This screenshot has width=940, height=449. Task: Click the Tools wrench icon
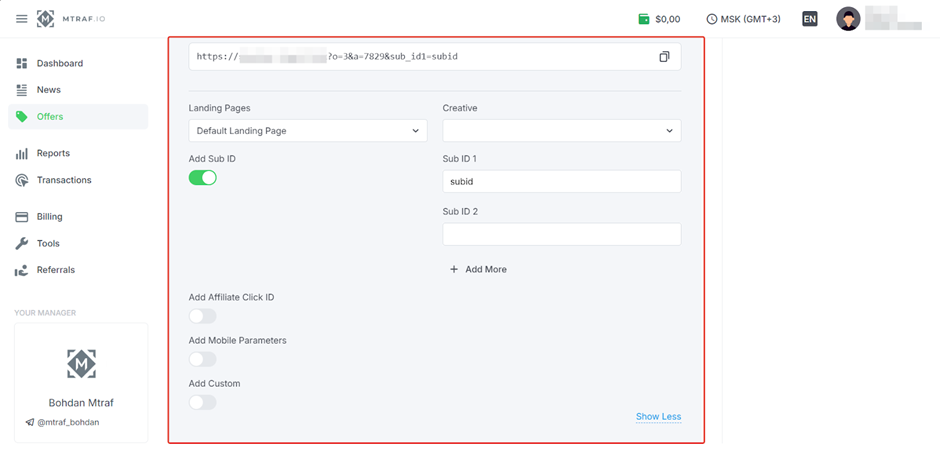pos(22,244)
